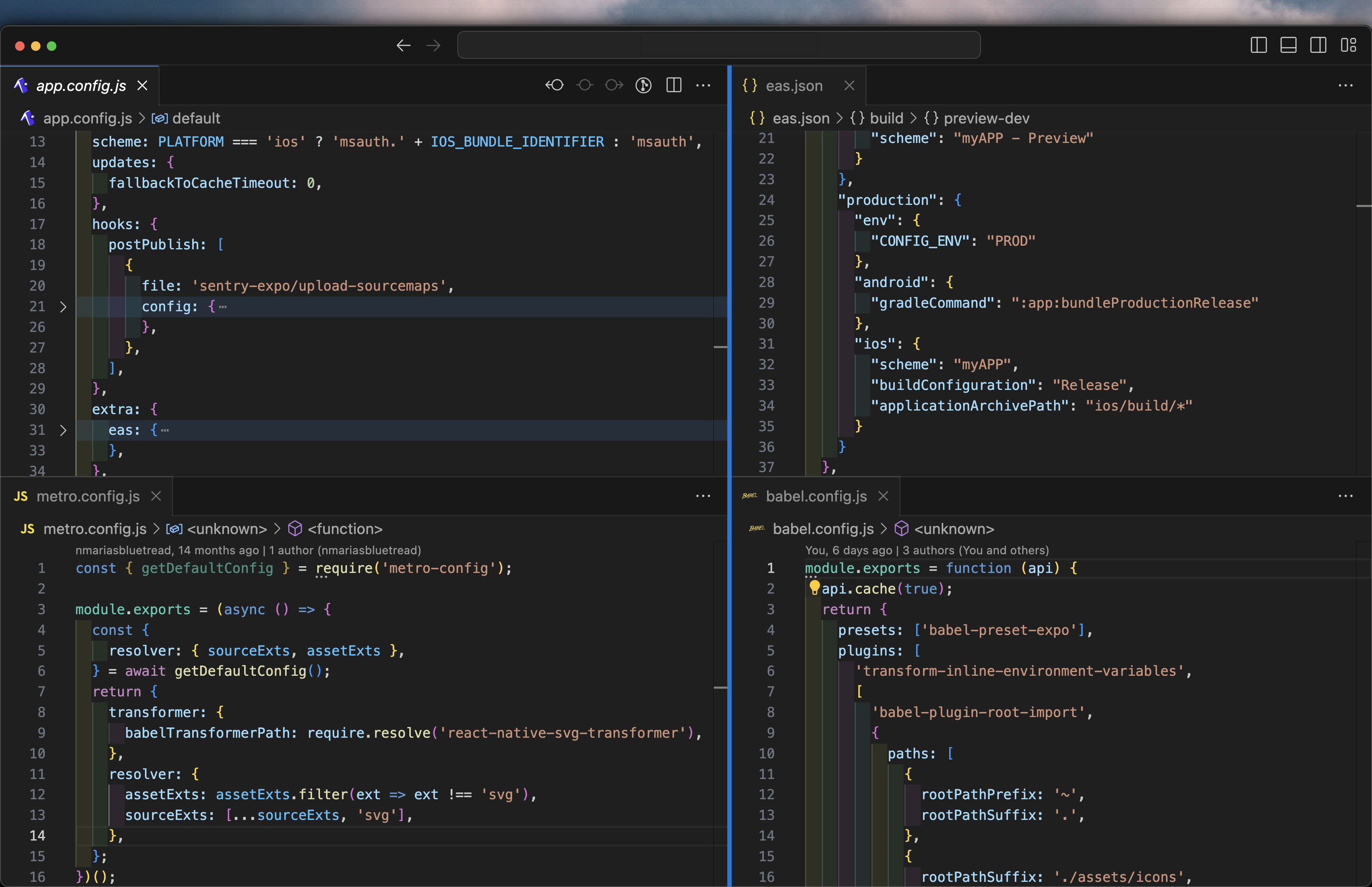
Task: Go back with the left arrow
Action: point(403,46)
